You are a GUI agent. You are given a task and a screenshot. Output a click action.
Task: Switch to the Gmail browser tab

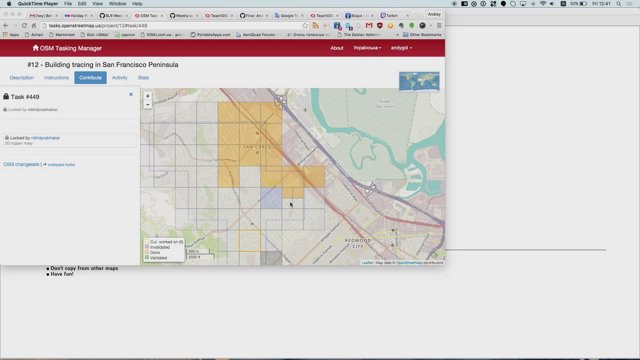tap(42, 16)
